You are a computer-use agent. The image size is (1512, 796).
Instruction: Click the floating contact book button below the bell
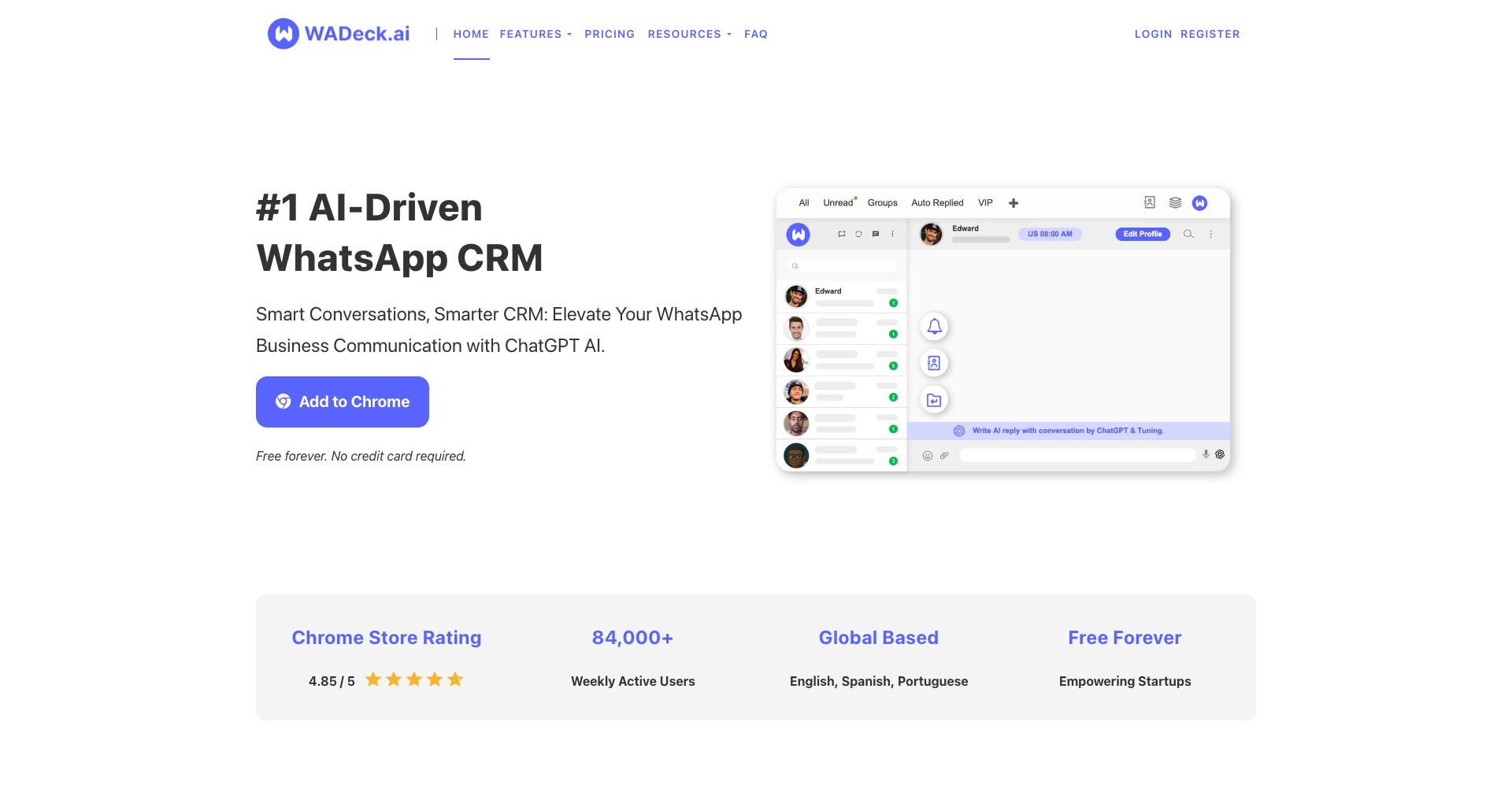(934, 363)
